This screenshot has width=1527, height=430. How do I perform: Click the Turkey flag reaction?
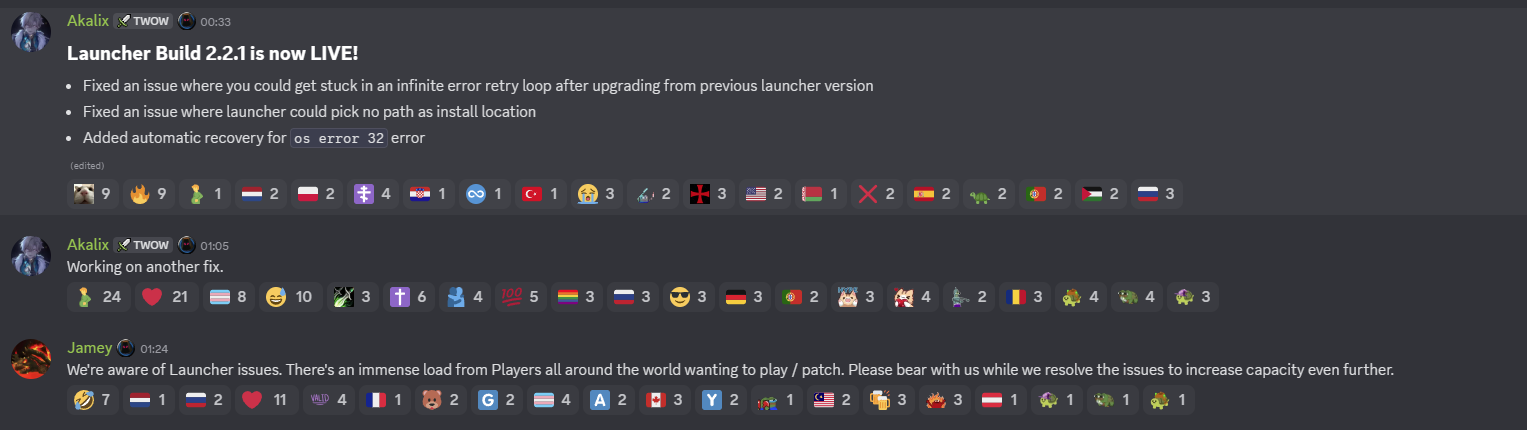(543, 194)
